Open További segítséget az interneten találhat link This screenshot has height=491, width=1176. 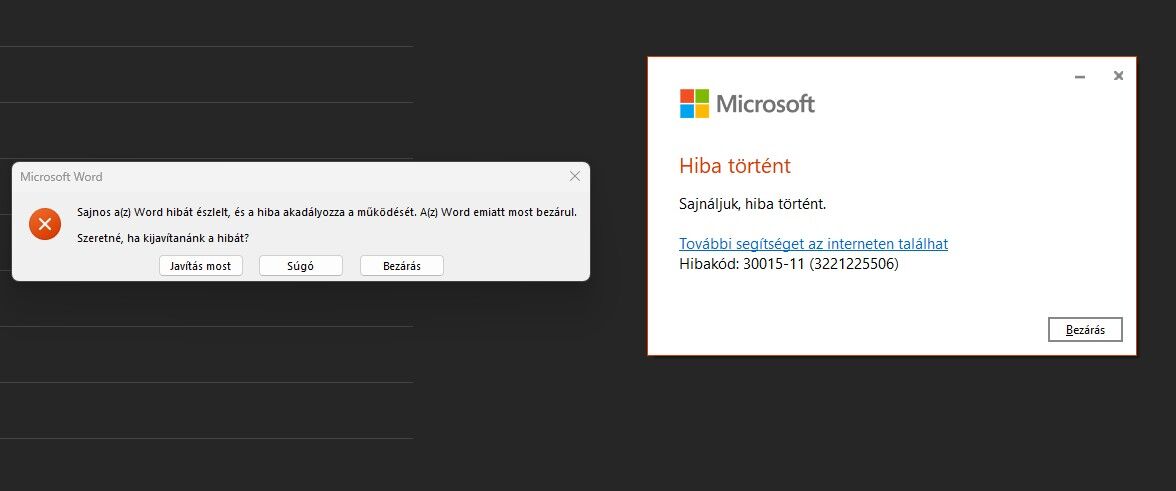point(814,244)
